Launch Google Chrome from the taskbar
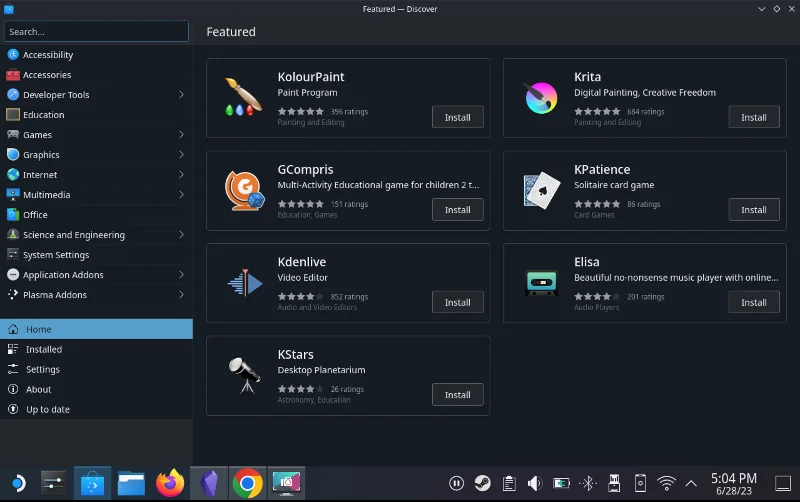This screenshot has height=502, width=800. click(x=247, y=483)
